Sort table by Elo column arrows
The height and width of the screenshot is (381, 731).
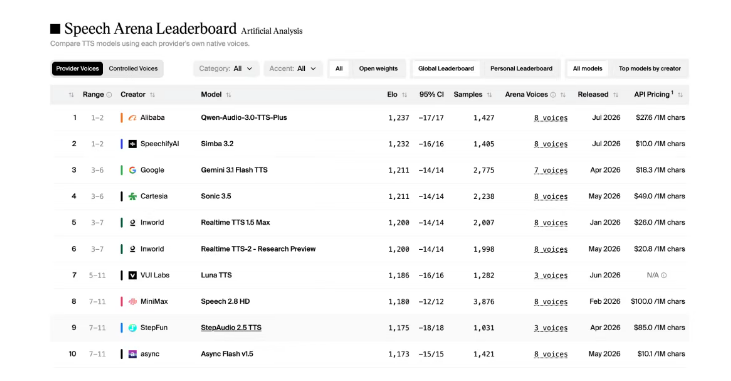pyautogui.click(x=404, y=95)
